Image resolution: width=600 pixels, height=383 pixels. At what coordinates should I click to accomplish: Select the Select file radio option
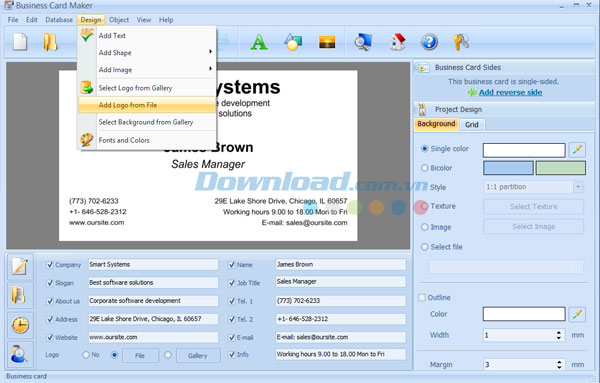pyautogui.click(x=424, y=247)
